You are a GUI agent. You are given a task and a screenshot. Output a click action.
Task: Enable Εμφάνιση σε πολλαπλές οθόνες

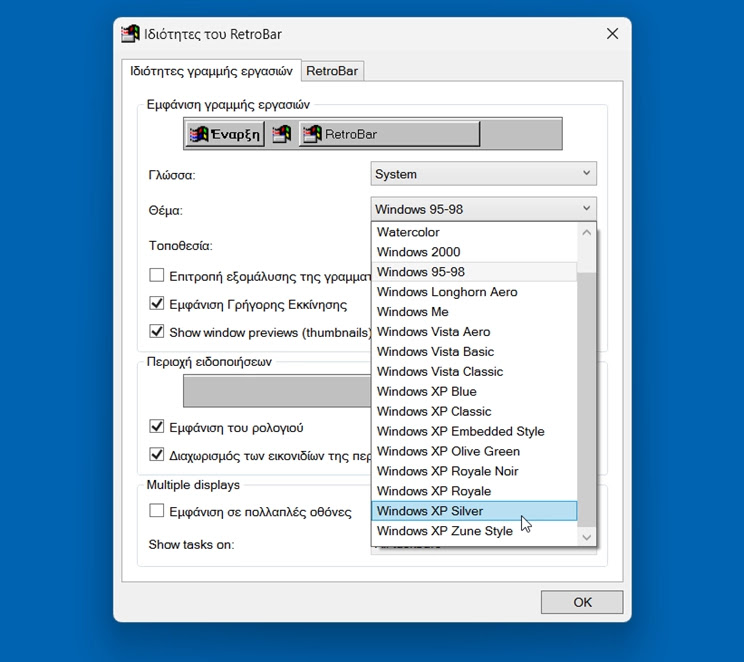click(157, 511)
